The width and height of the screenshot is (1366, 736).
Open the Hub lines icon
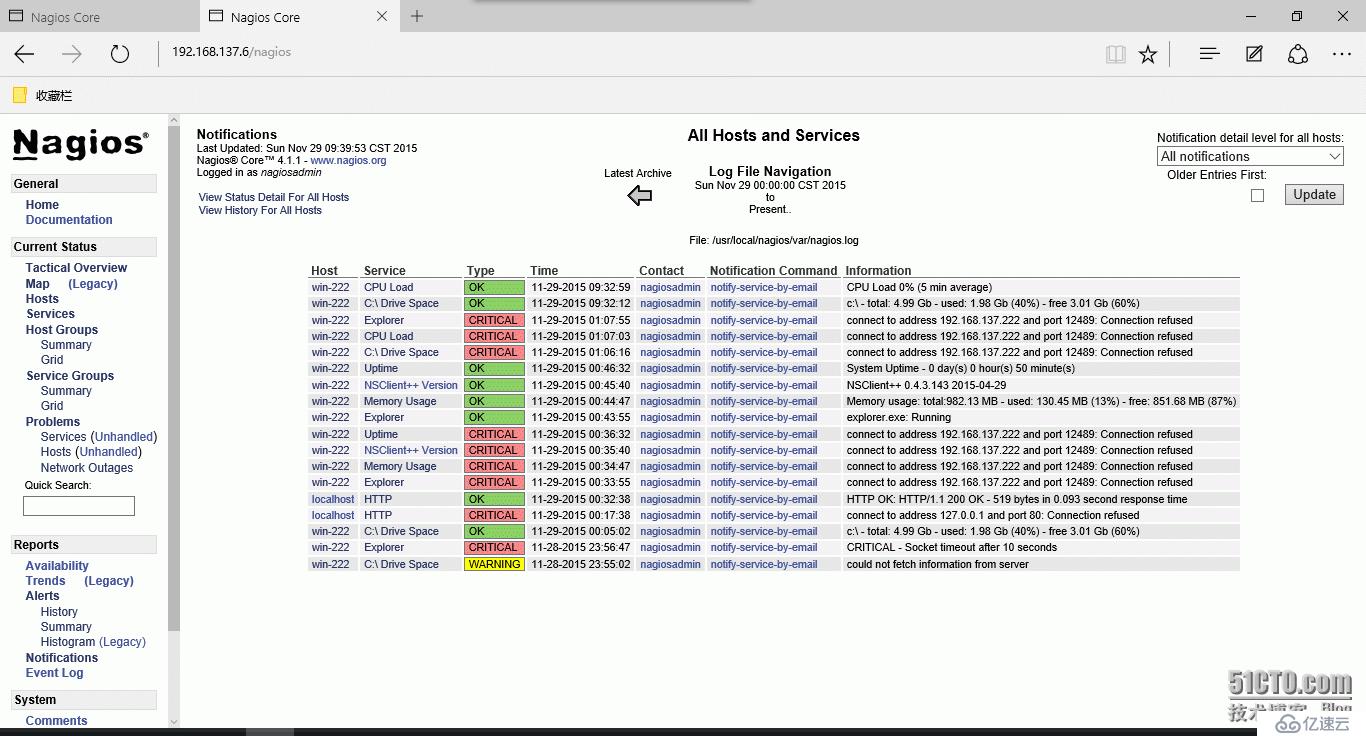pos(1209,54)
